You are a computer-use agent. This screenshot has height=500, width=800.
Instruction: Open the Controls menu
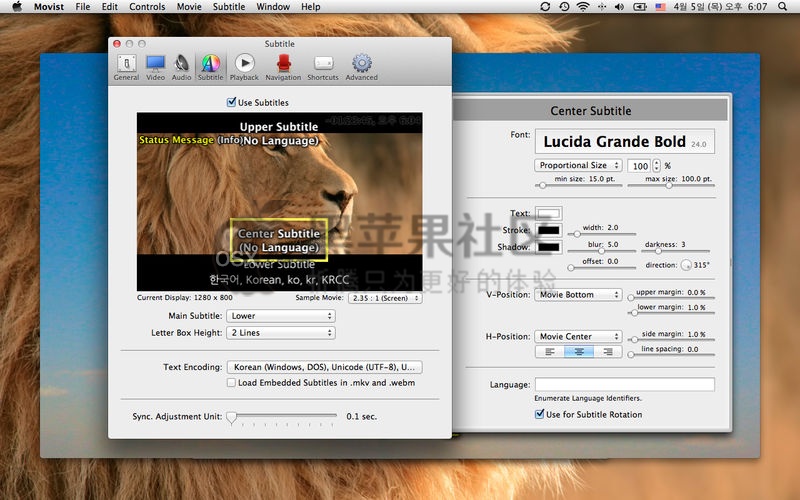point(147,7)
